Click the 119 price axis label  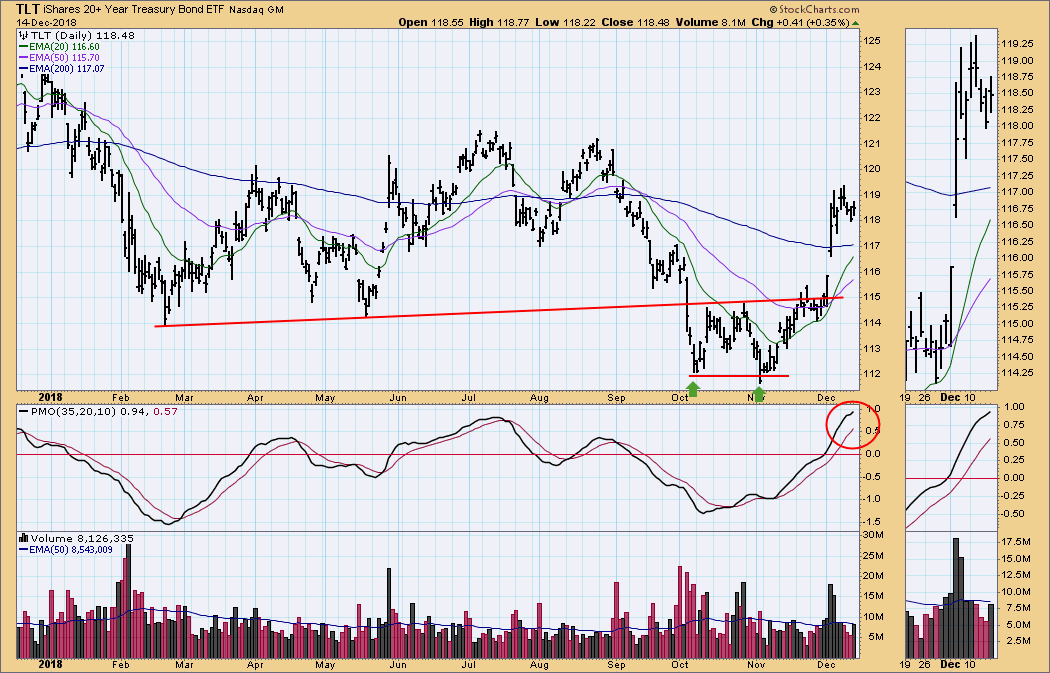(871, 195)
